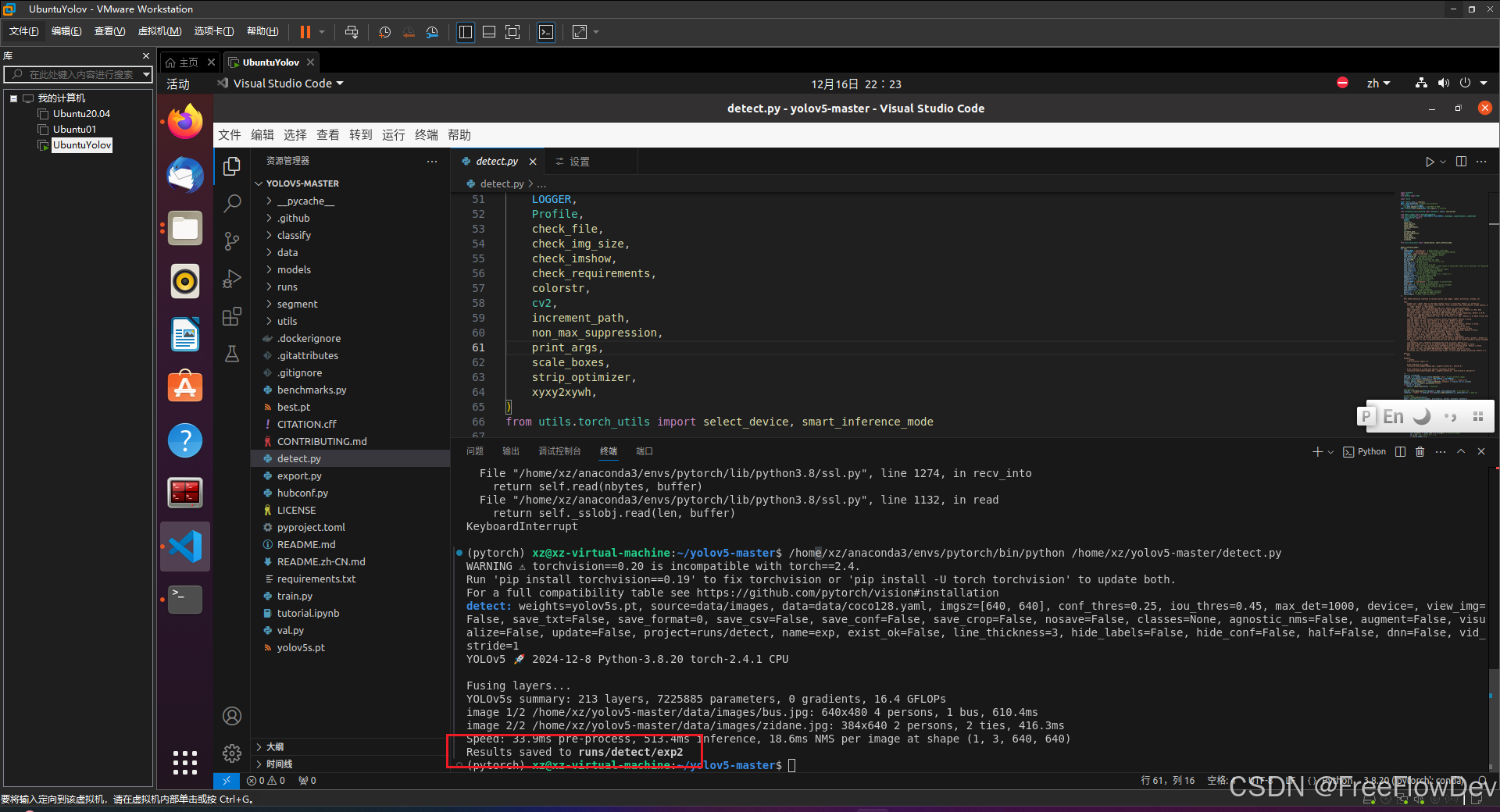Open the Source Control view

[232, 241]
